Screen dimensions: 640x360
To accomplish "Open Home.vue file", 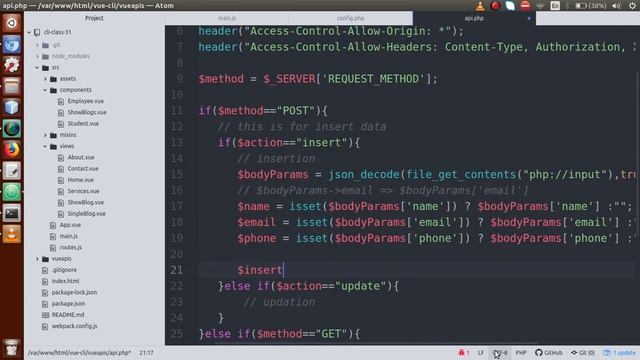I will pos(80,180).
